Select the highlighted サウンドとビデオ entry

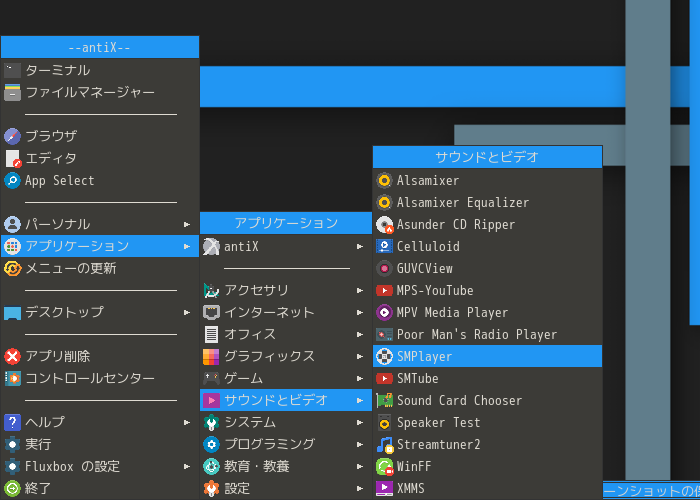(286, 400)
